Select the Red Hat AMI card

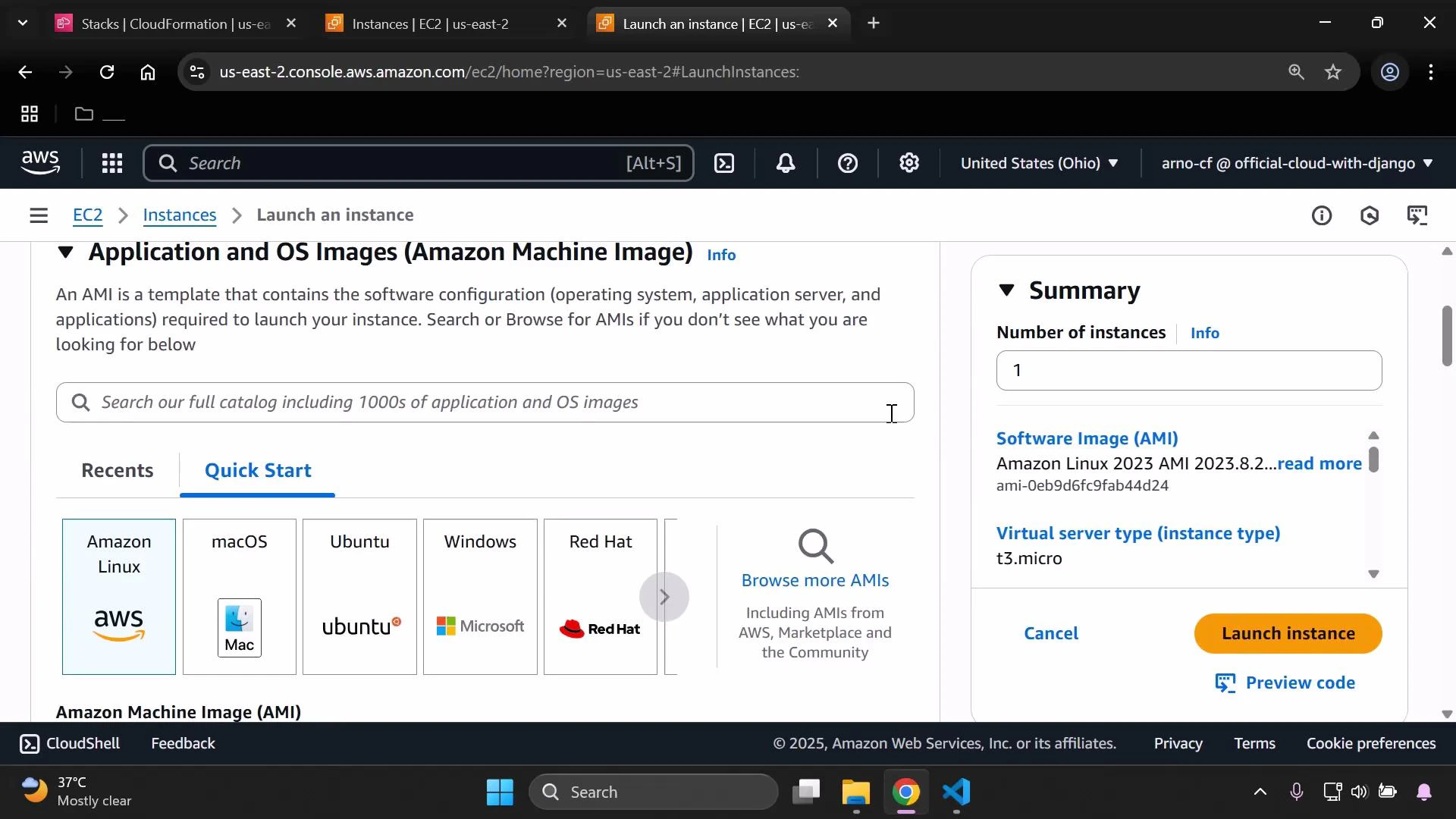point(599,597)
